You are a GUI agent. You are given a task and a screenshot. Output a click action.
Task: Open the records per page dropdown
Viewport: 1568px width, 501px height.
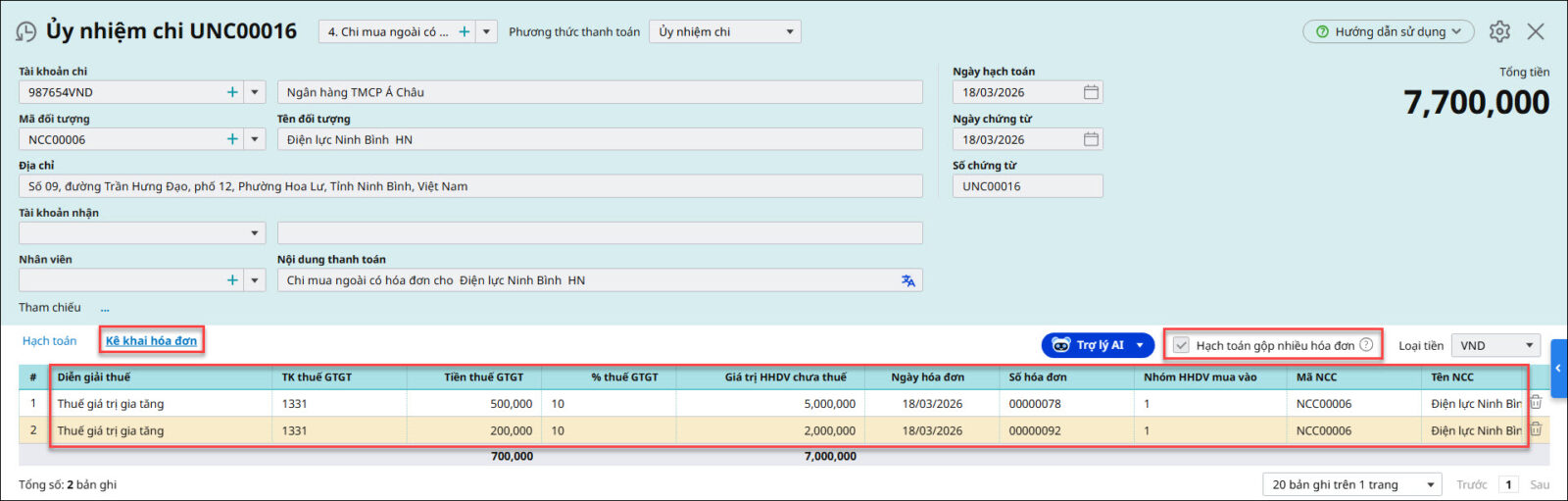(x=1430, y=484)
